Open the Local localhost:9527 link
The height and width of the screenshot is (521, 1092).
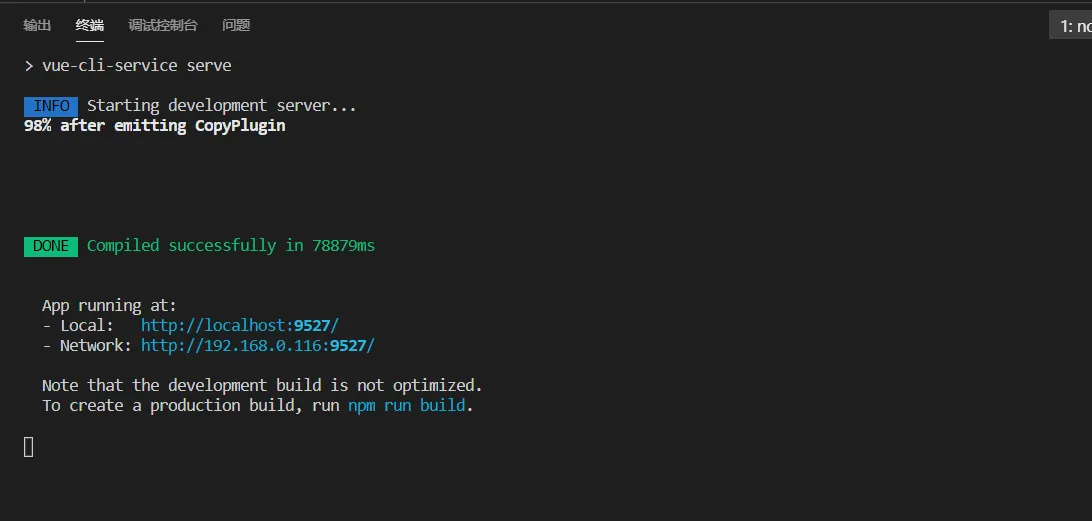(x=240, y=325)
